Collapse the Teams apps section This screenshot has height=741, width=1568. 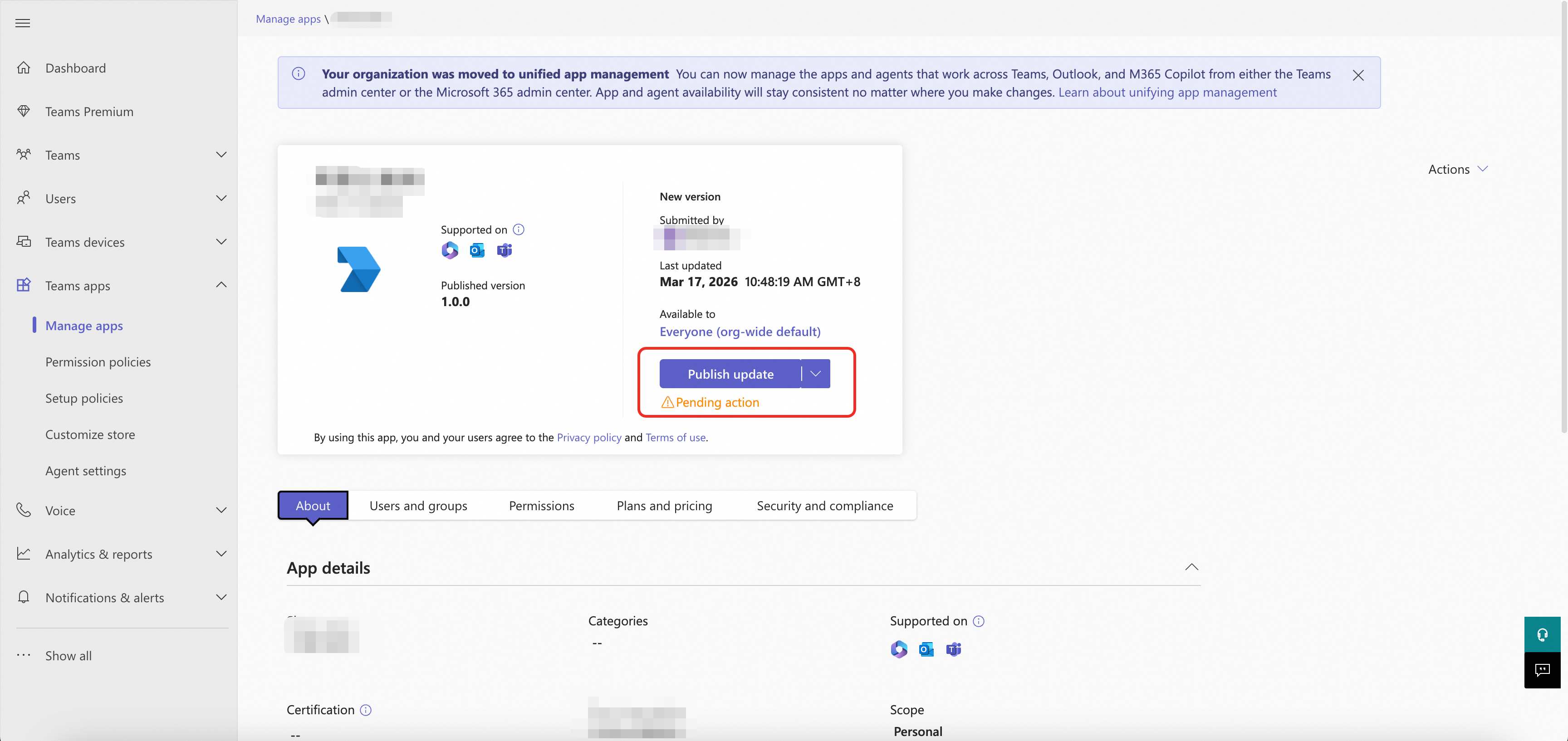tap(221, 285)
